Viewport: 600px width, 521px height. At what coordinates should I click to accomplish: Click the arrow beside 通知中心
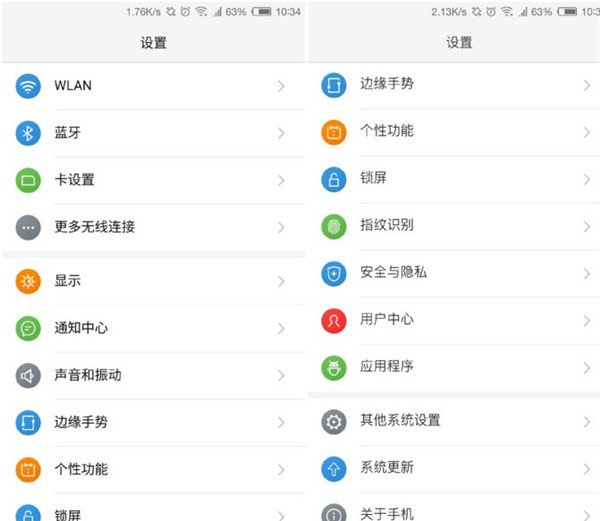pyautogui.click(x=282, y=328)
